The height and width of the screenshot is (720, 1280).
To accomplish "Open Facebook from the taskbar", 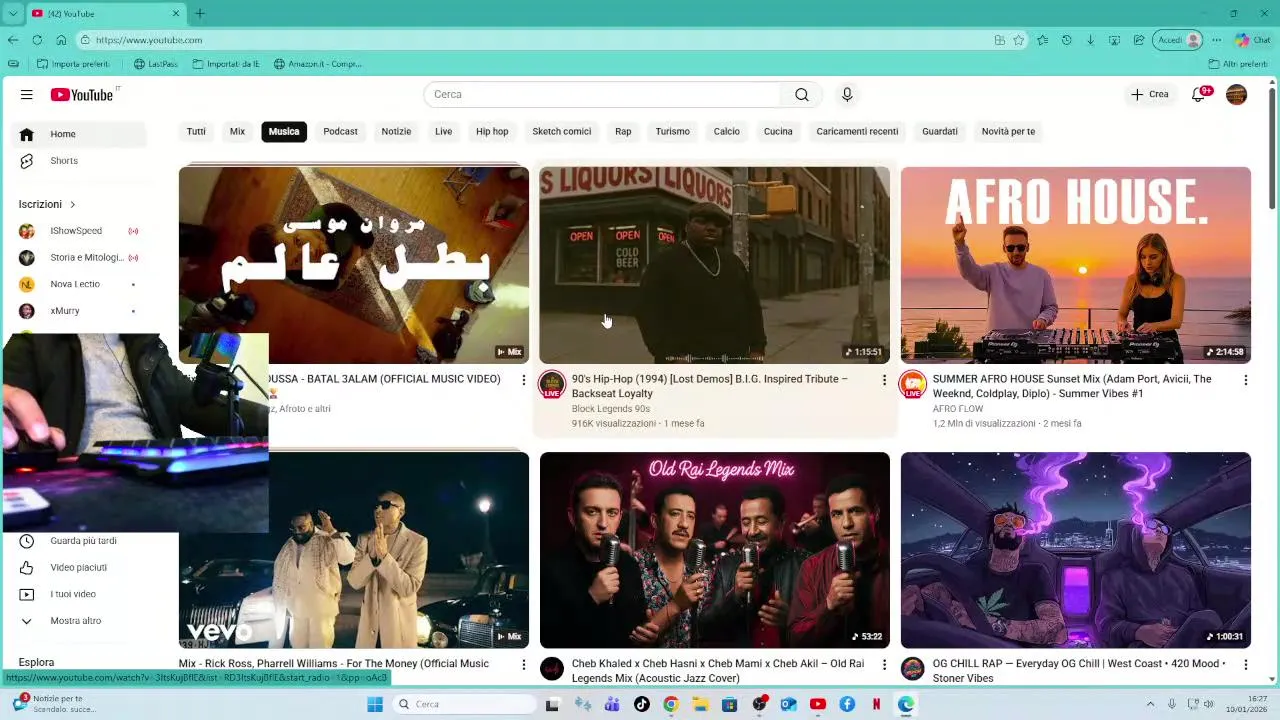I will (847, 704).
